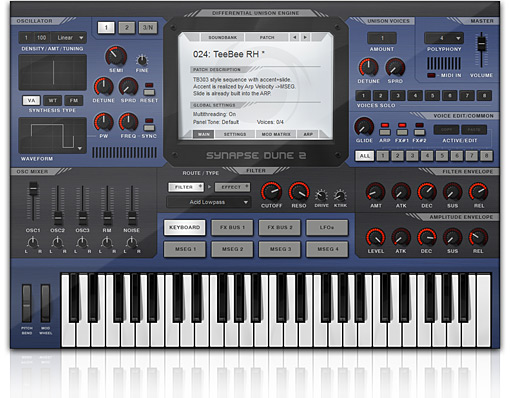Open the EFFECT route dropdown
The image size is (510, 398).
(232, 187)
